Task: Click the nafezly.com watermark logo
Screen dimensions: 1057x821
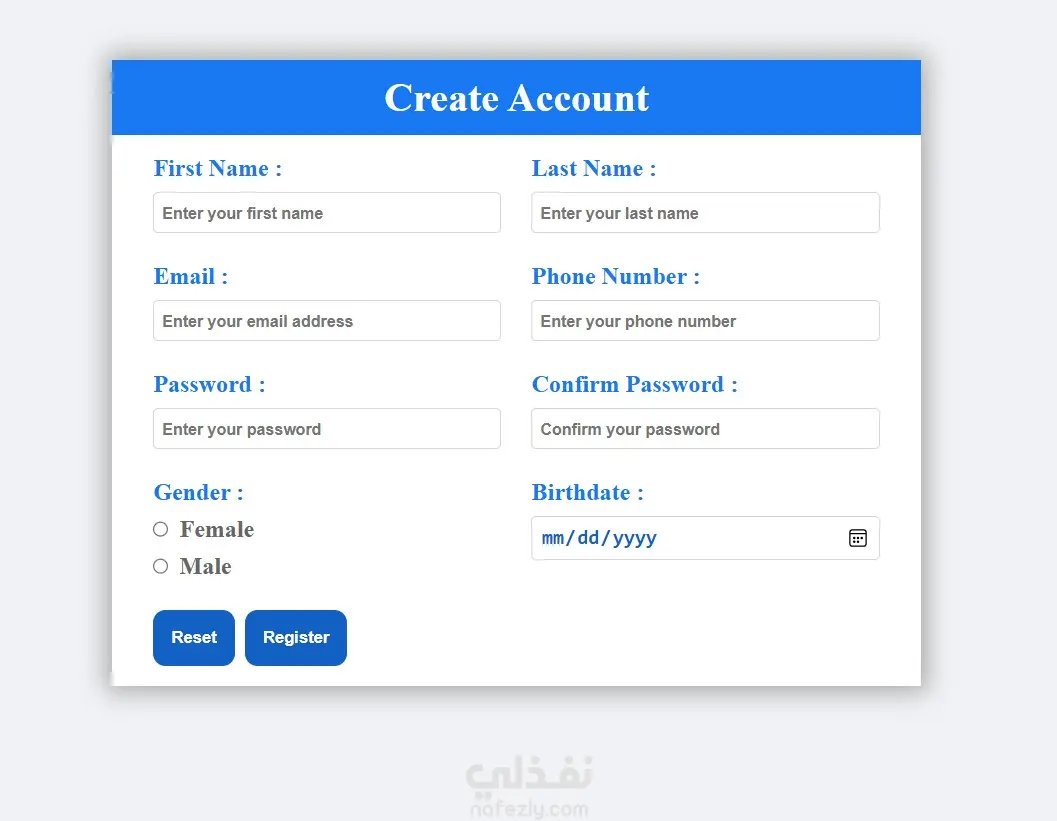Action: [528, 786]
